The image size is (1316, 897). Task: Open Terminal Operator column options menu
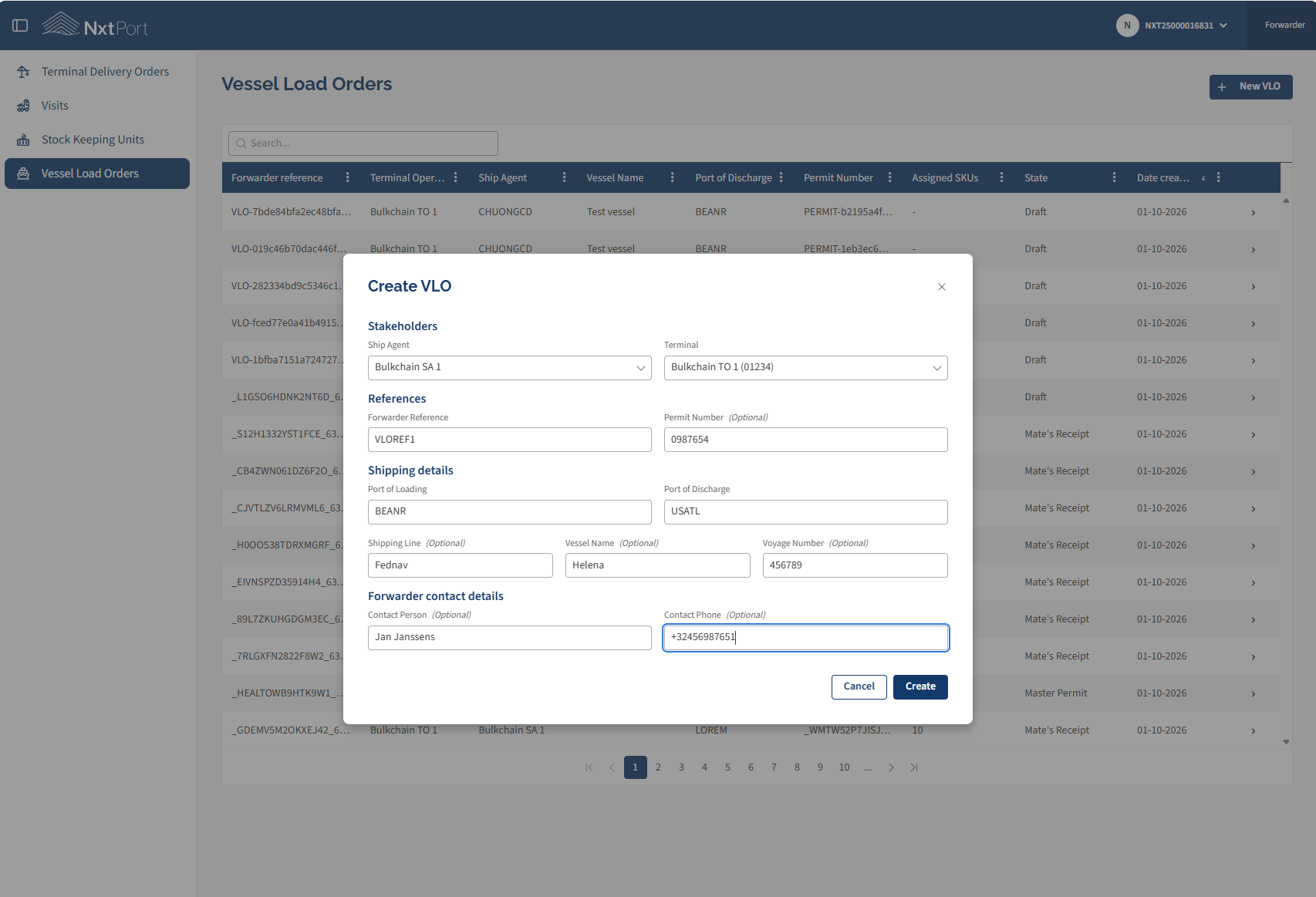point(456,177)
